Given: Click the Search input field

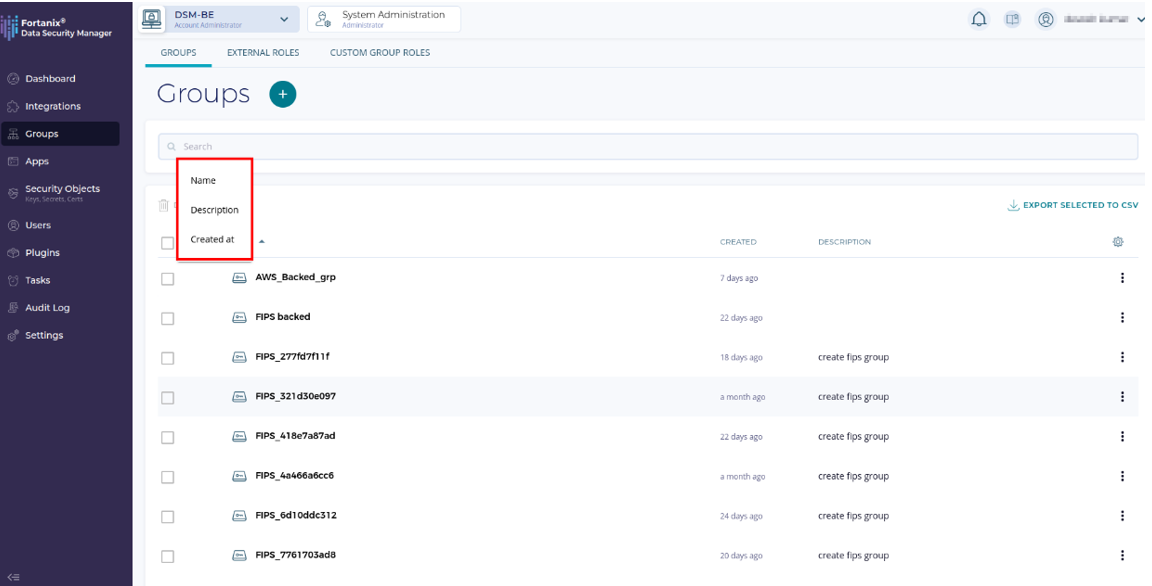Looking at the screenshot, I should point(648,147).
